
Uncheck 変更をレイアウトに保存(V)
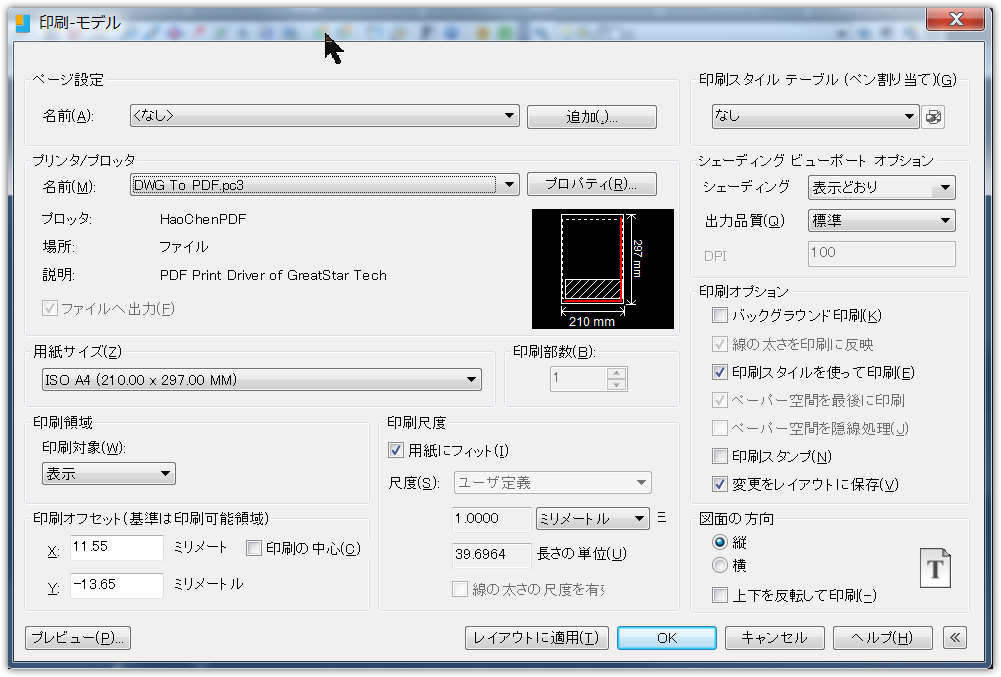[x=719, y=484]
